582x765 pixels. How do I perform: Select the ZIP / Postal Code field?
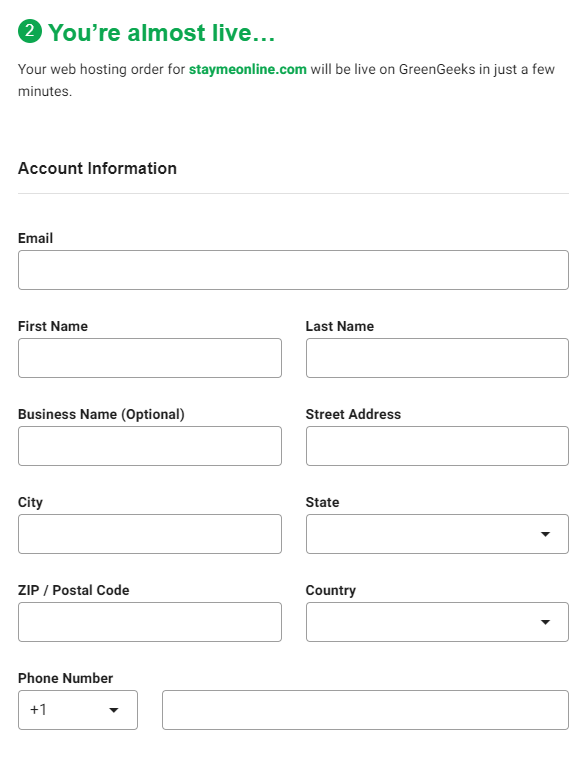click(150, 622)
